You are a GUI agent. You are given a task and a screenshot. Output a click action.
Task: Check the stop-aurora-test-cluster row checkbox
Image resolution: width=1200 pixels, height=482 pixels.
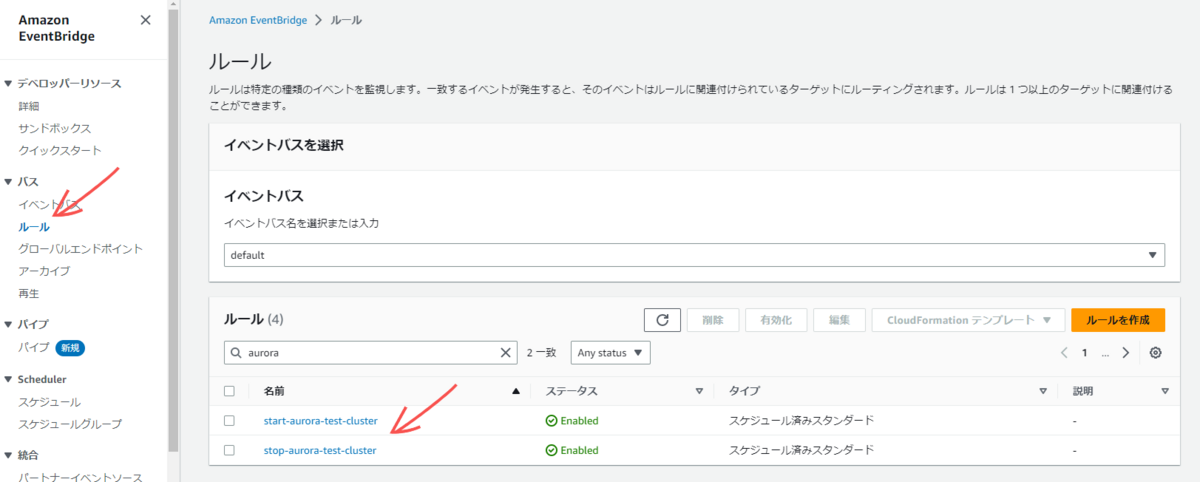(x=229, y=451)
